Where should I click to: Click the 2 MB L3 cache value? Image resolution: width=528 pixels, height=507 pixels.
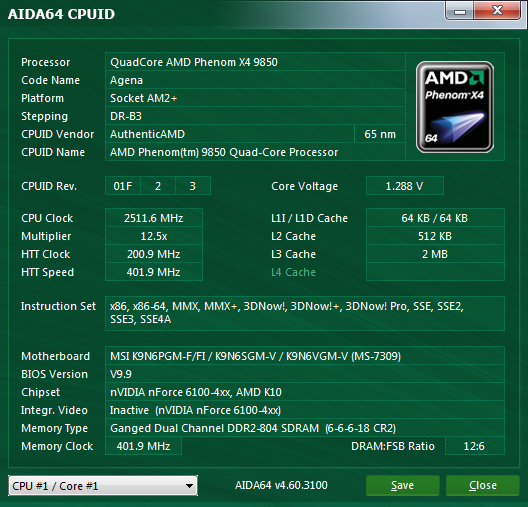(x=435, y=254)
